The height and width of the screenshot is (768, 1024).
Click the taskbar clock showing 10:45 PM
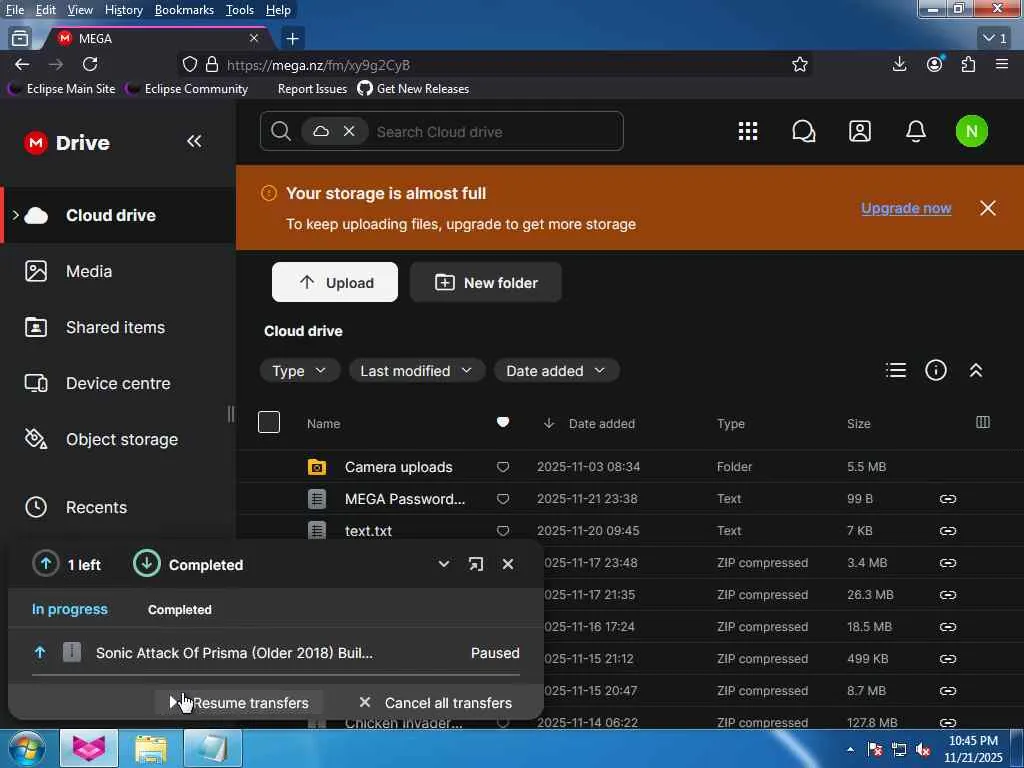pos(972,749)
